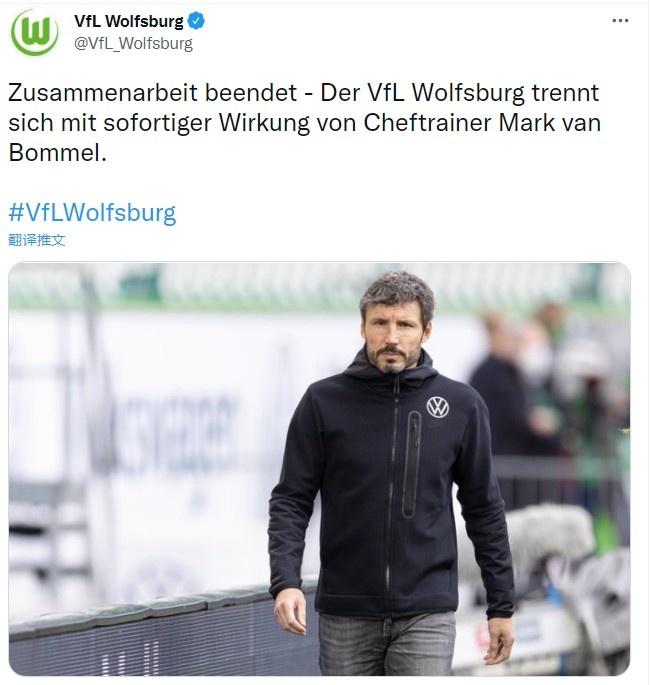
Task: Click the 翻译推文 translate tweet link
Action: click(37, 240)
